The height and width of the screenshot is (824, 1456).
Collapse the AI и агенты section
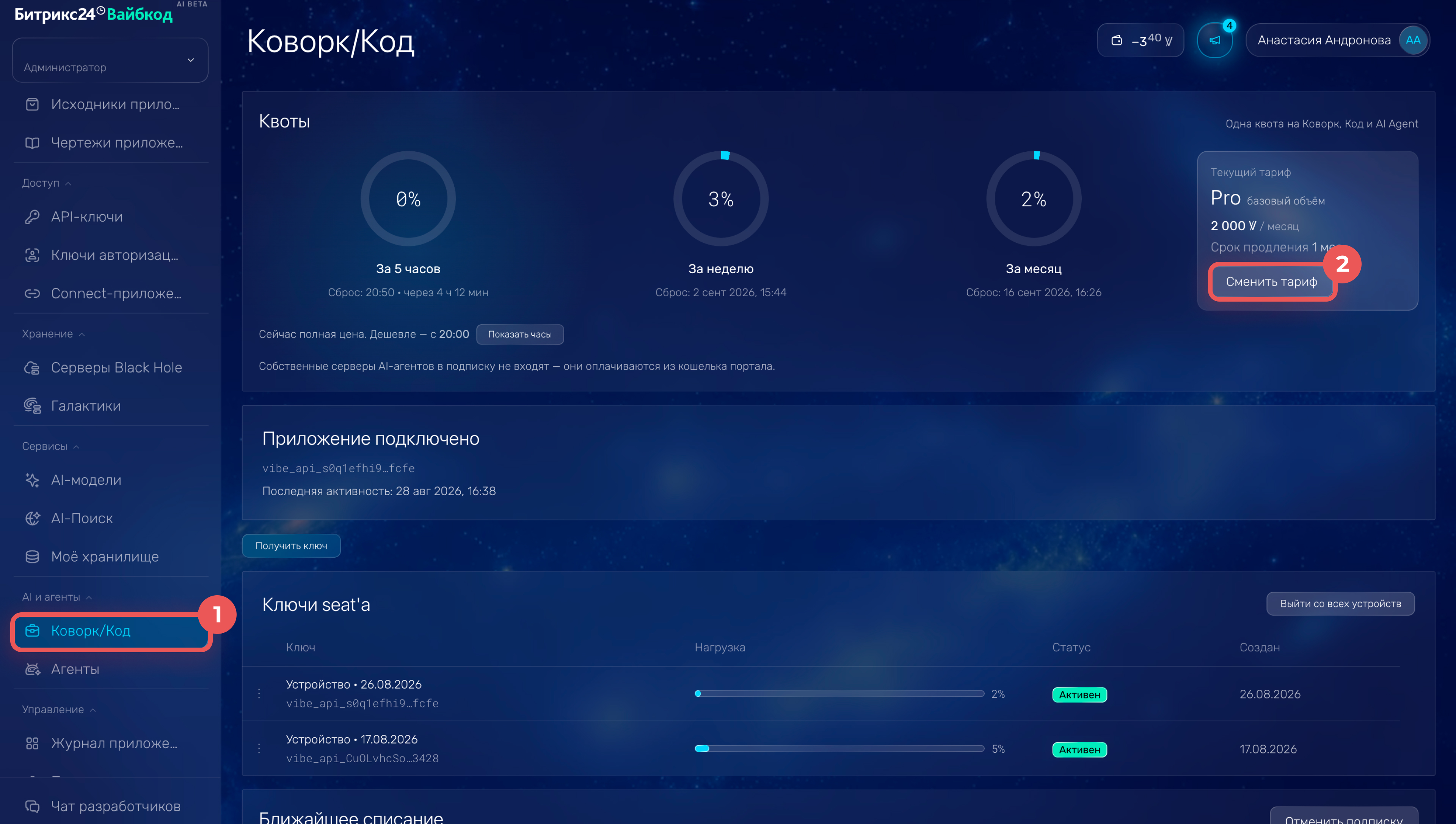coord(56,597)
